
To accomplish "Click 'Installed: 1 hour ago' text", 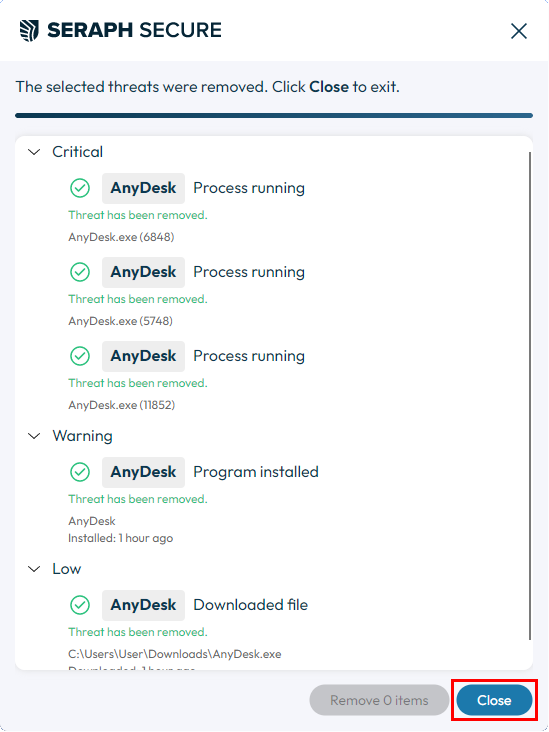I will coord(120,538).
